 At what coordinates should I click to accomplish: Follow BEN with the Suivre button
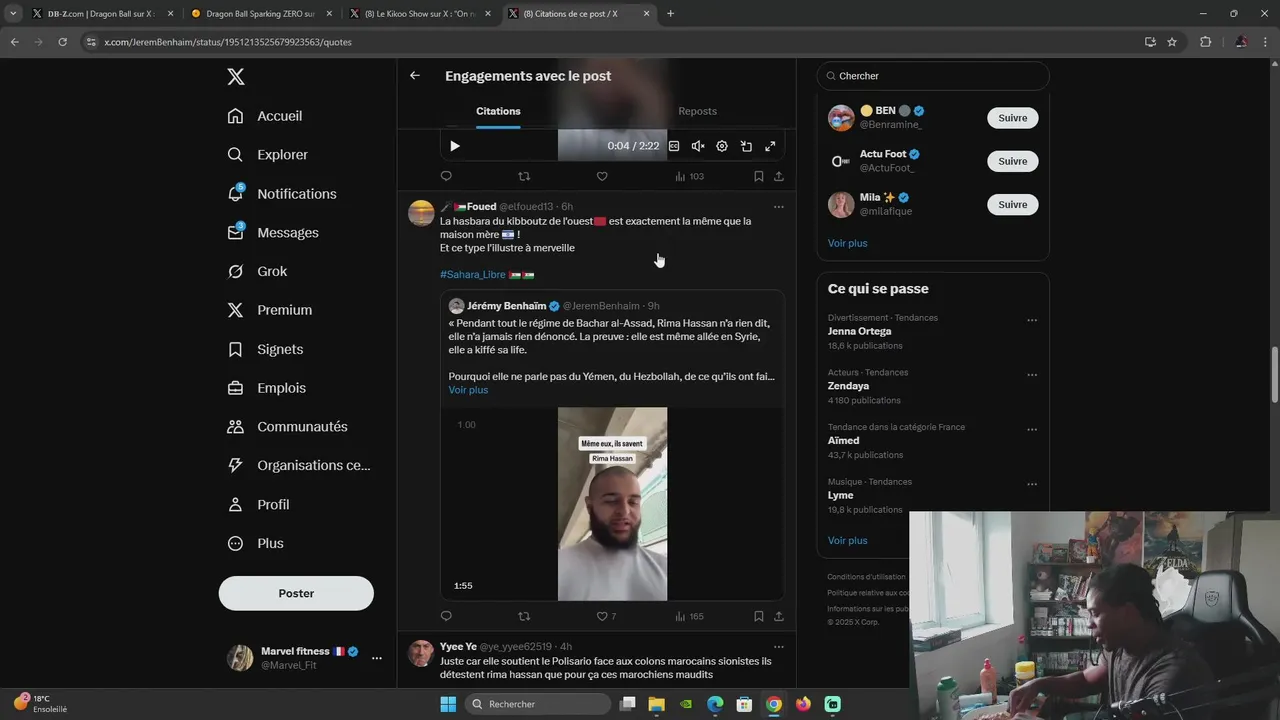tap(1013, 118)
